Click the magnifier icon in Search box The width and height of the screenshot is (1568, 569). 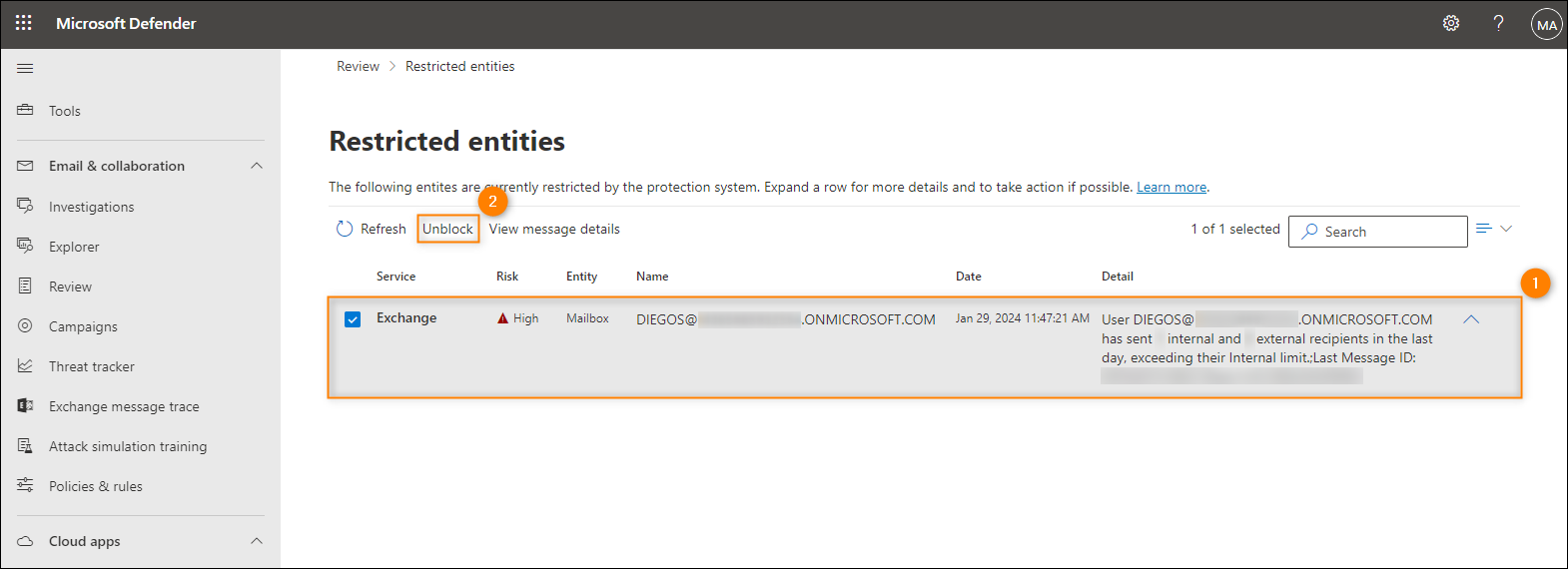[1309, 231]
